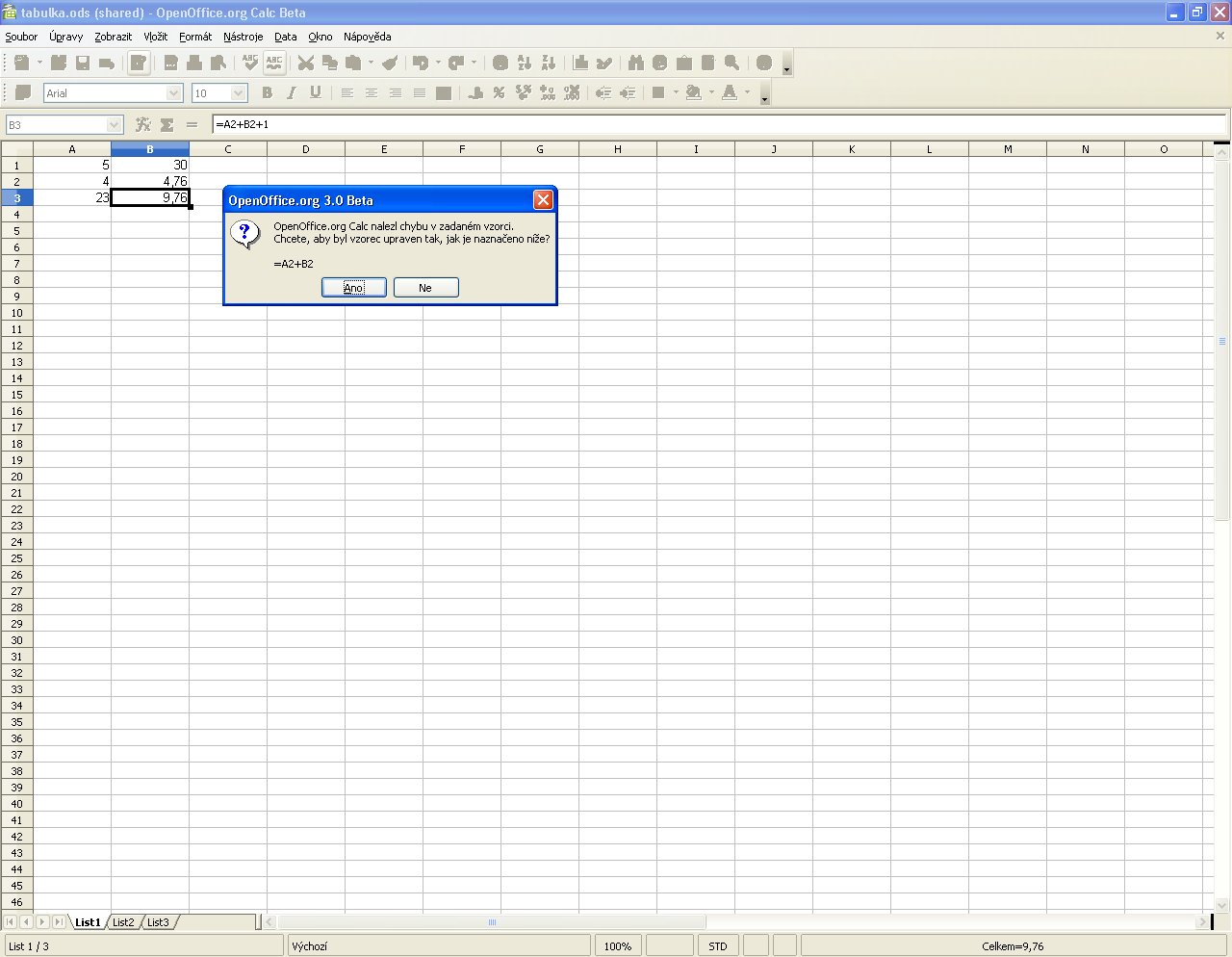Apply currency number format icon
The image size is (1232, 957).
pyautogui.click(x=475, y=93)
